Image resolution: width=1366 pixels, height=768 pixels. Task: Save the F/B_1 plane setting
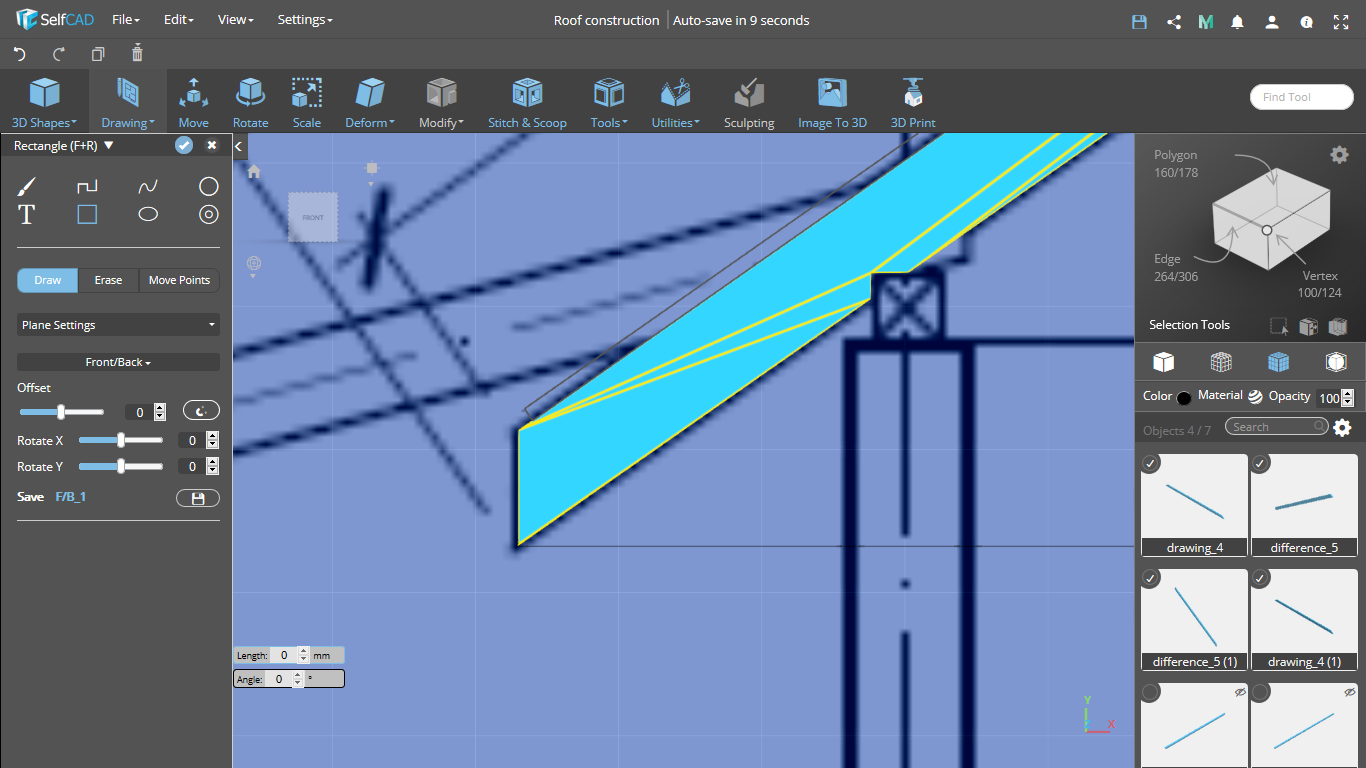click(x=198, y=498)
